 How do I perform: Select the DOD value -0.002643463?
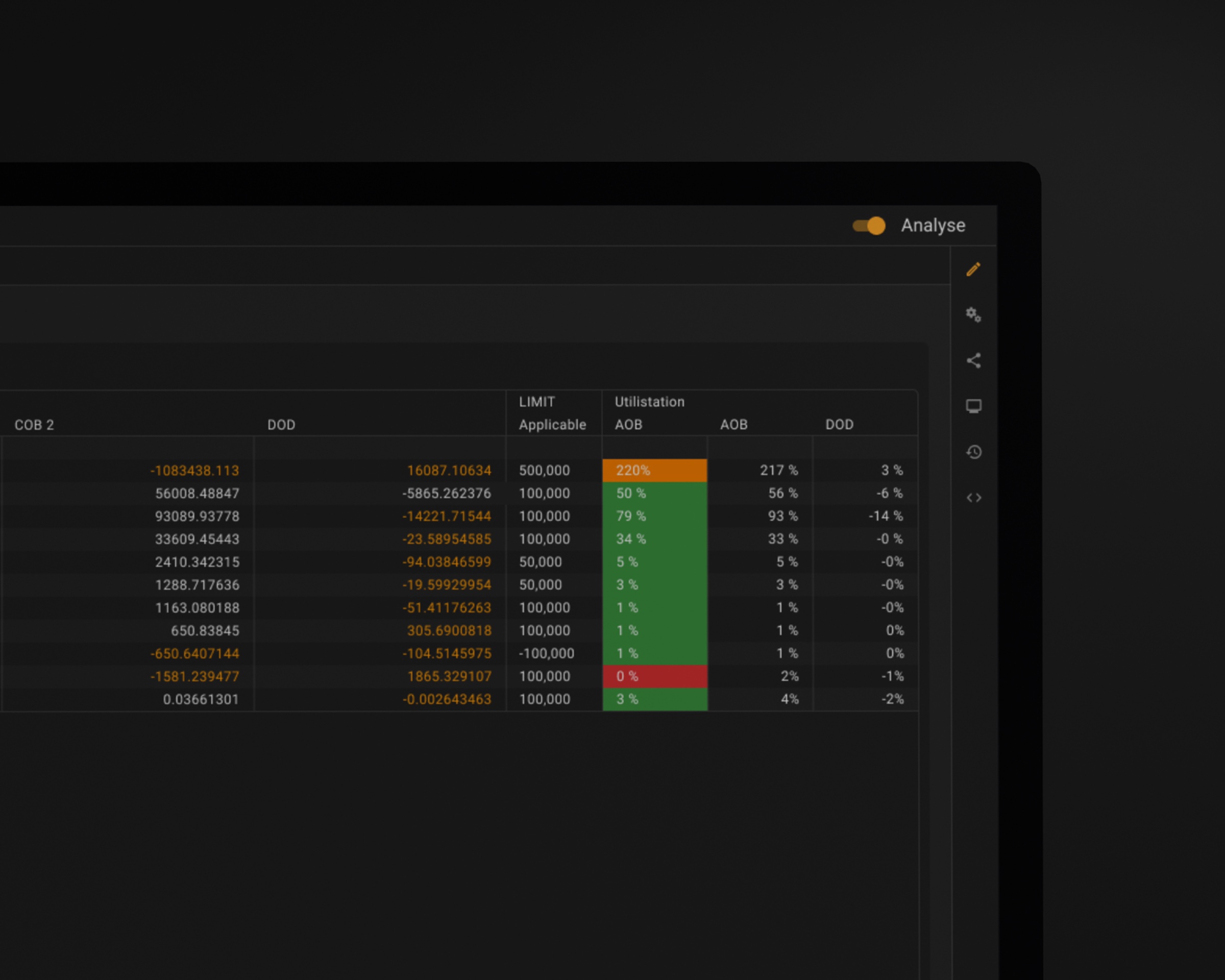447,699
